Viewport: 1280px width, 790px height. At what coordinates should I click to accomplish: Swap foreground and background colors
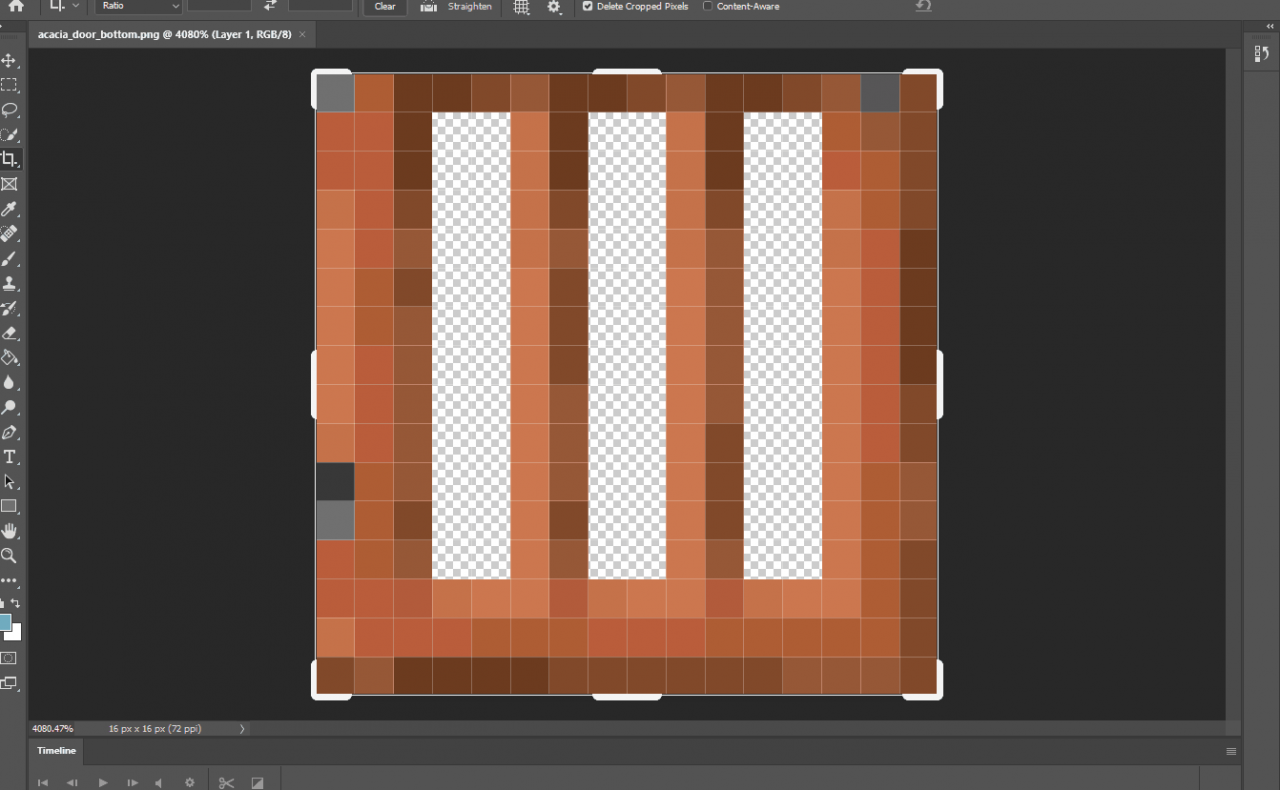click(15, 604)
